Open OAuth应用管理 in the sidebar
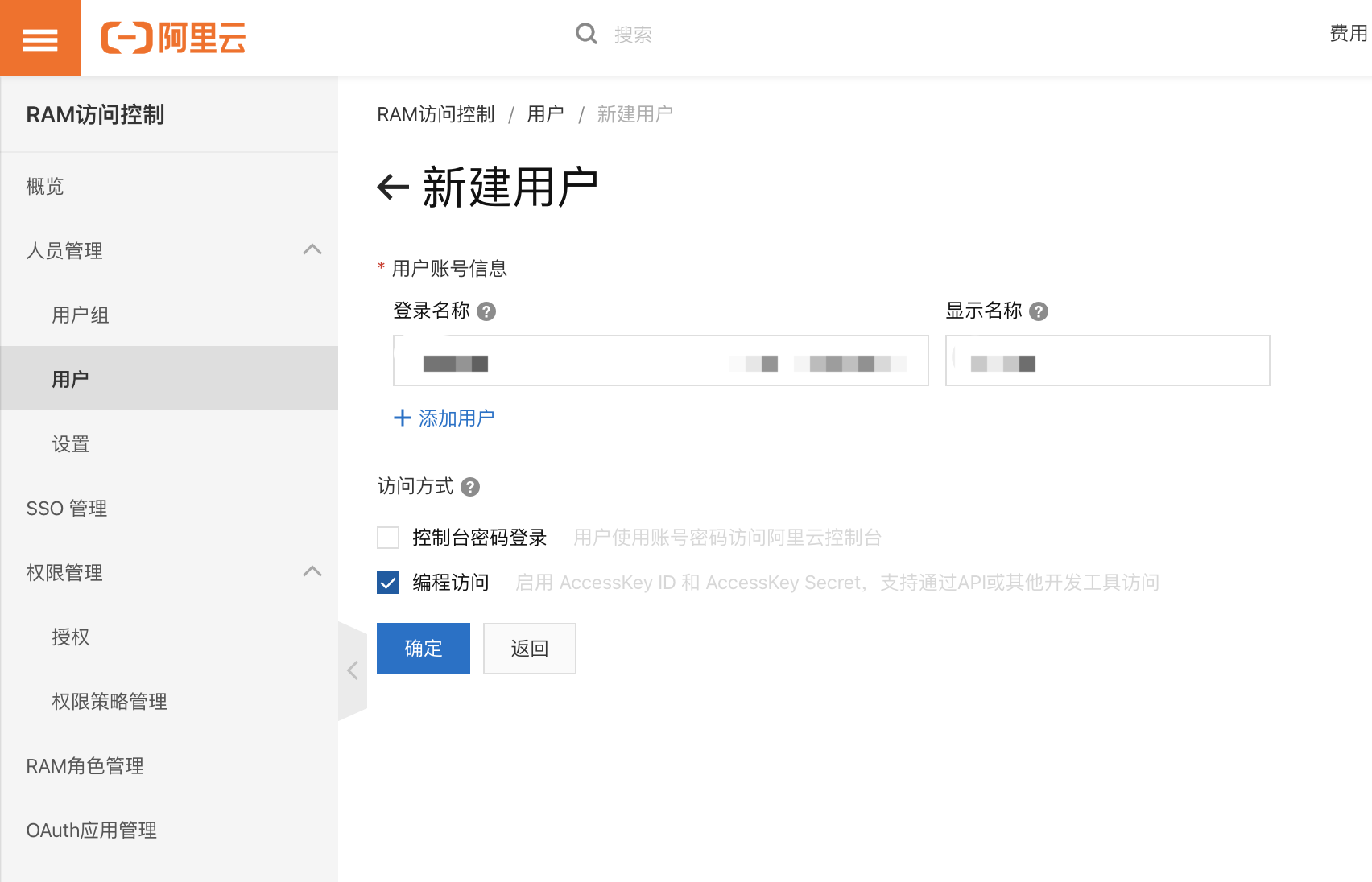The image size is (1372, 882). (169, 830)
